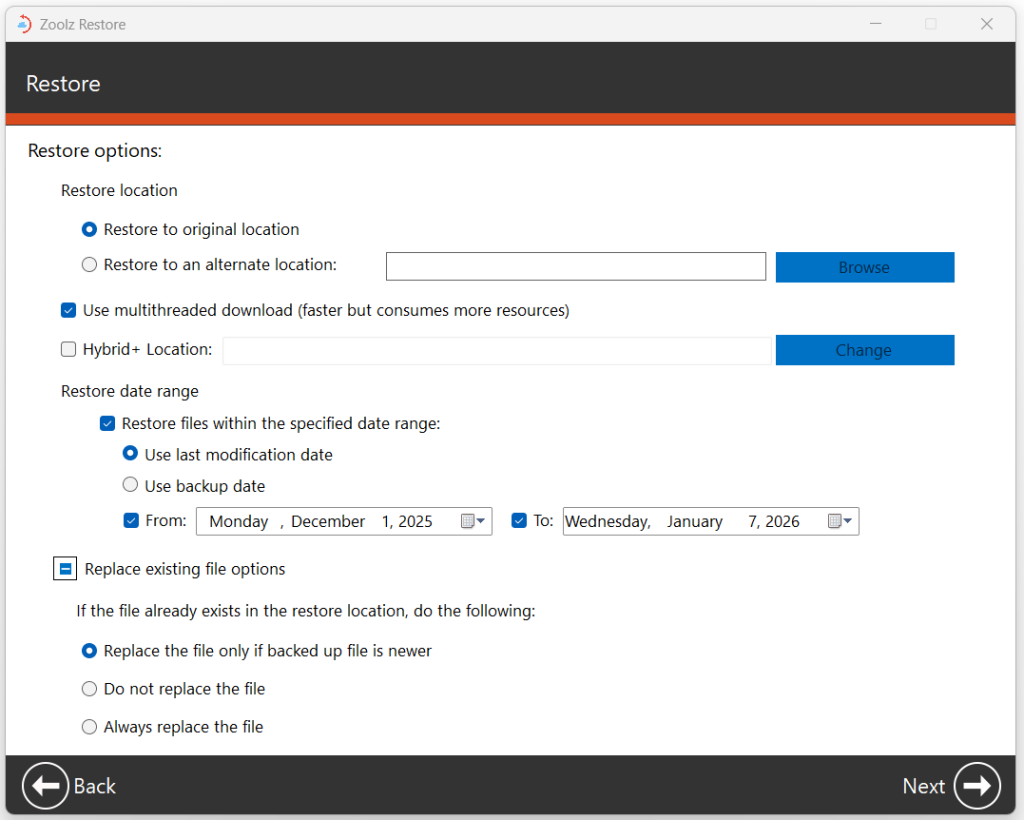Click the alternate location path field
This screenshot has width=1024, height=820.
pyautogui.click(x=575, y=266)
